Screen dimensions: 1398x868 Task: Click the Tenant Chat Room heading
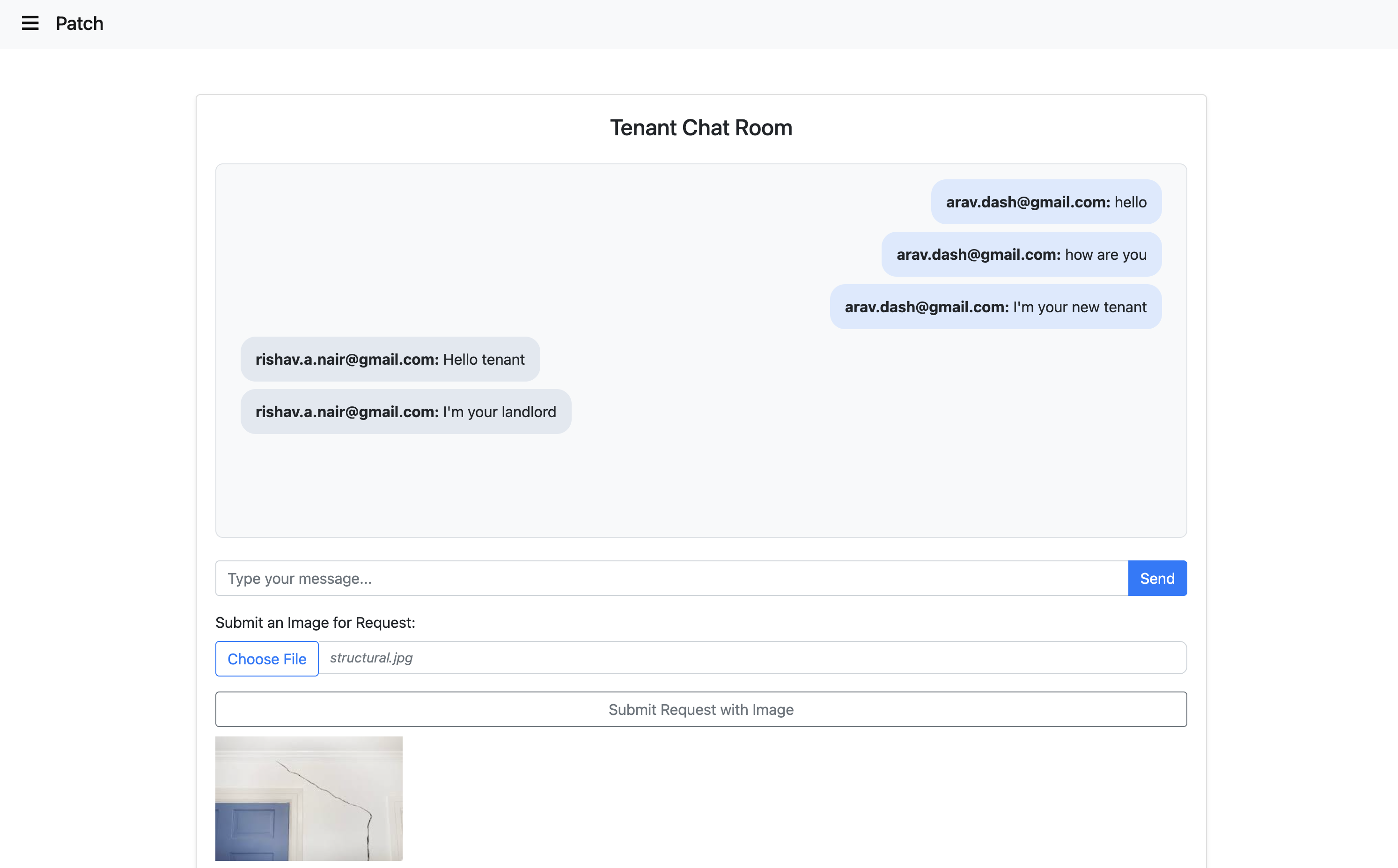click(x=700, y=127)
